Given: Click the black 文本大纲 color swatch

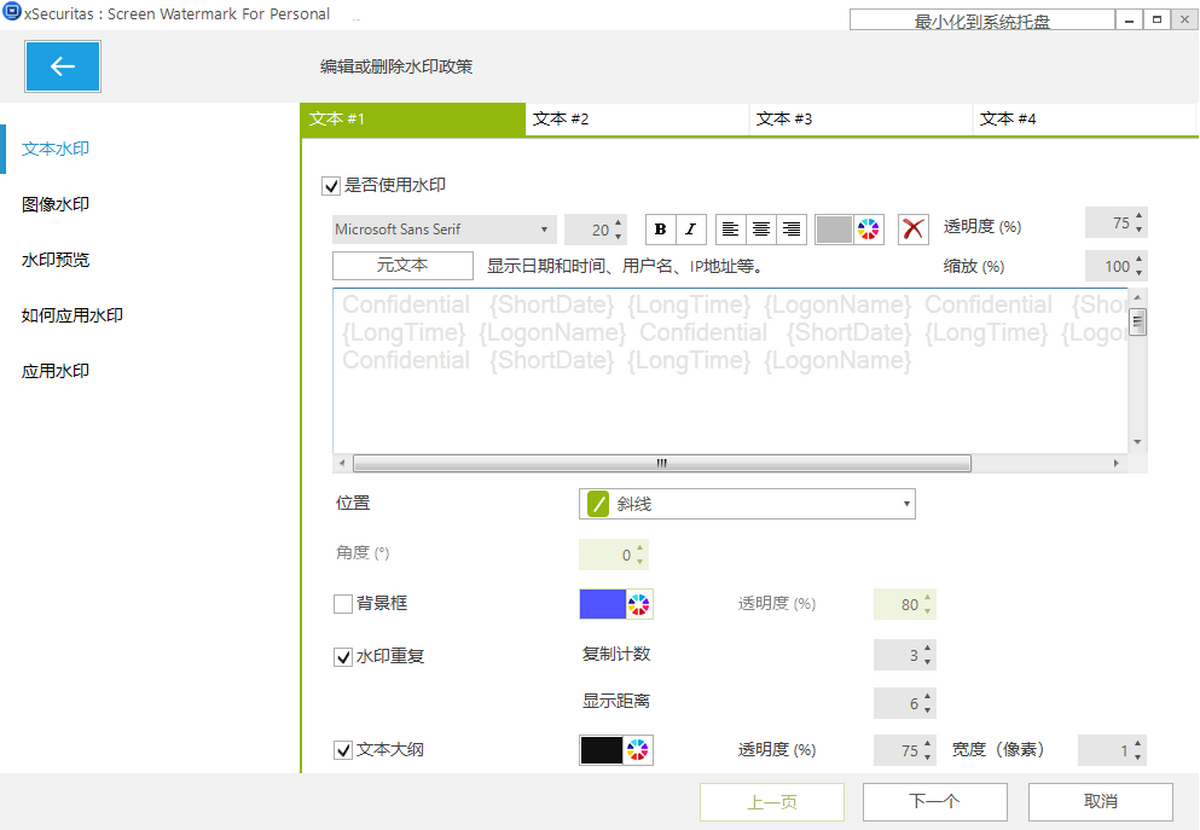Looking at the screenshot, I should click(x=602, y=750).
